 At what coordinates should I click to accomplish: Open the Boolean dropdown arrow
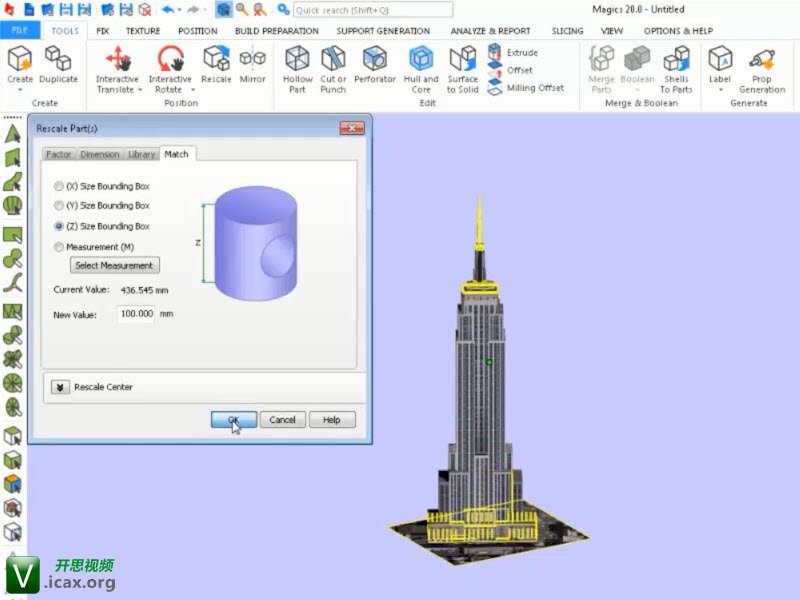pos(637,90)
